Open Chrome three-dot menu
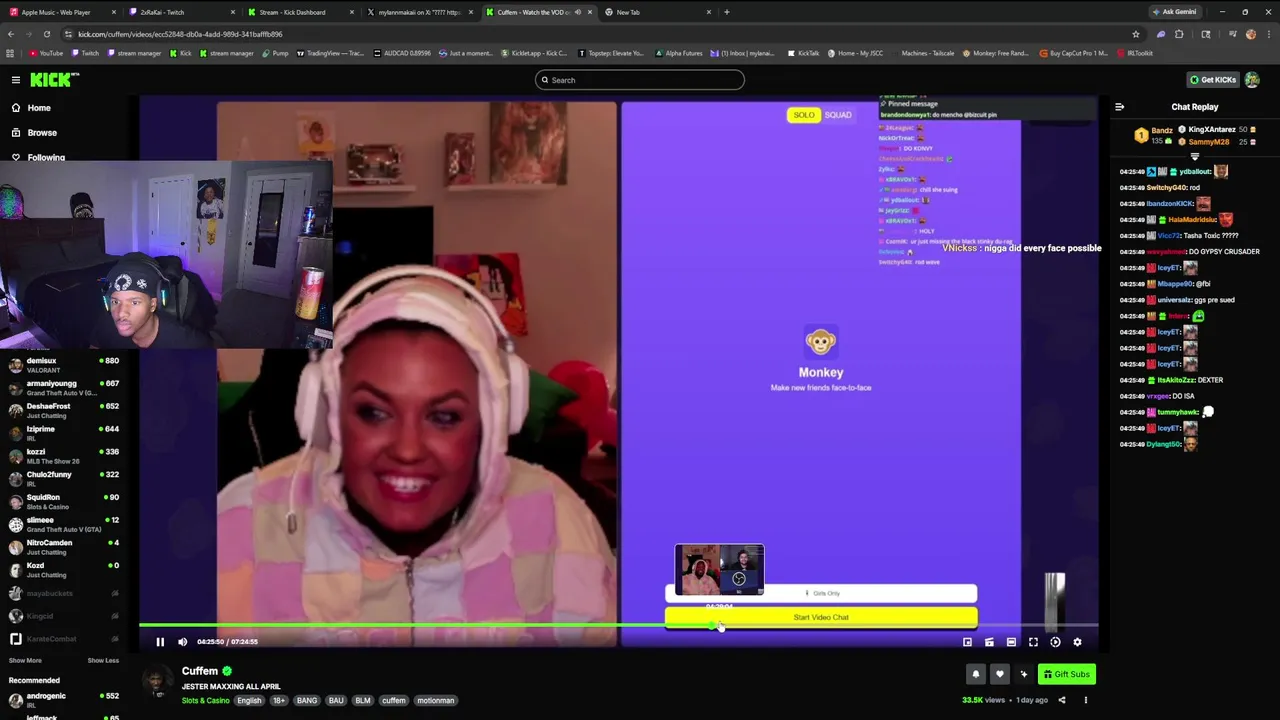The image size is (1280, 720). pos(1268,34)
